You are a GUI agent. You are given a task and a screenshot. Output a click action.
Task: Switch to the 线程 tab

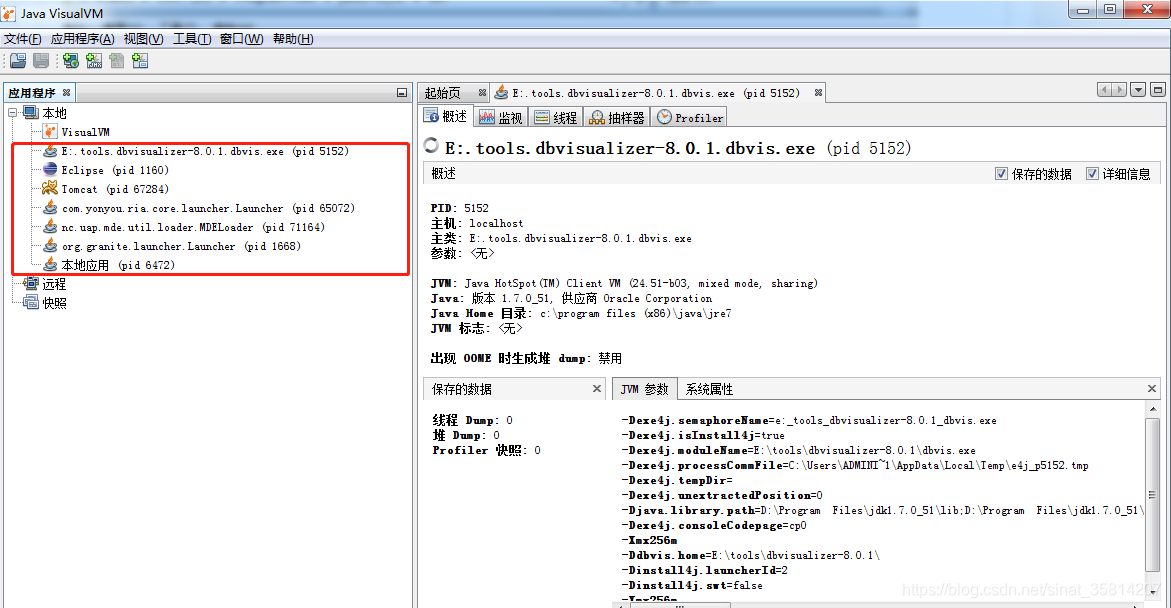click(x=556, y=117)
